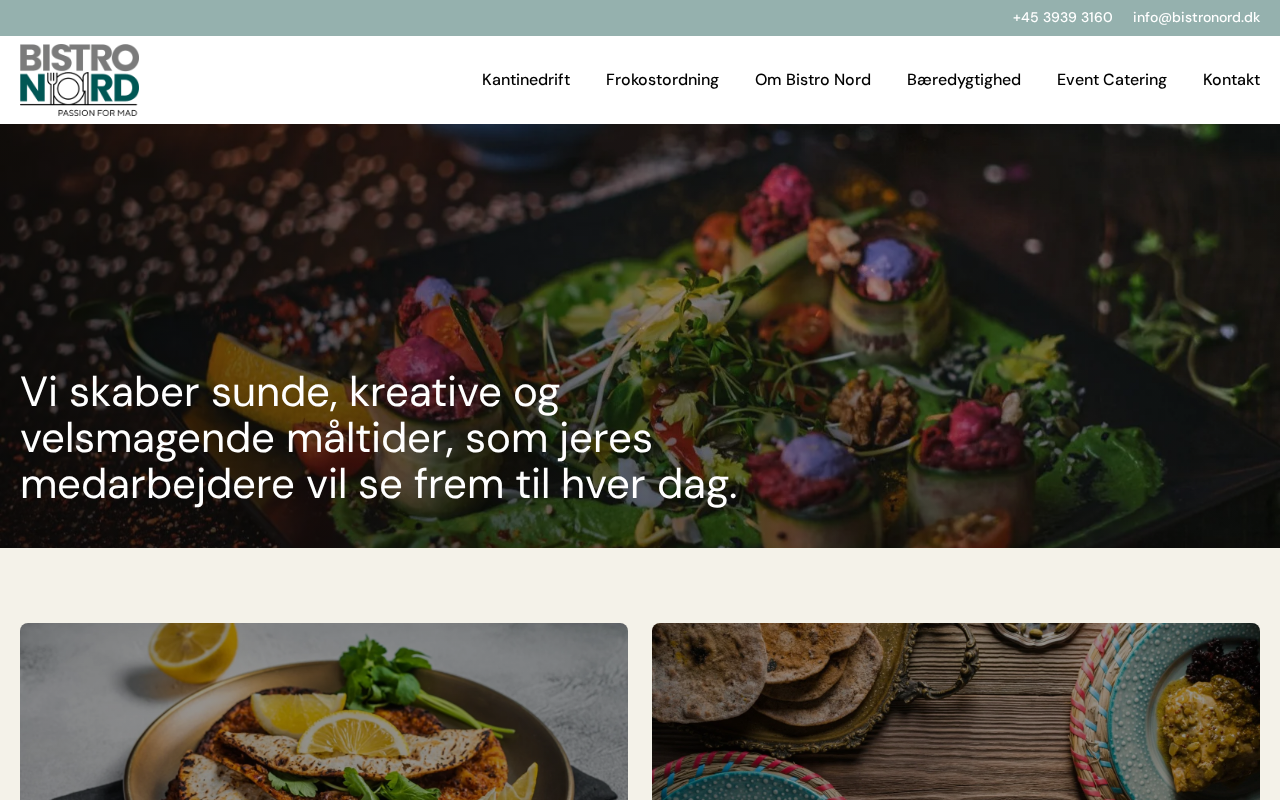
Task: Open the Frokostordning page
Action: [x=662, y=80]
